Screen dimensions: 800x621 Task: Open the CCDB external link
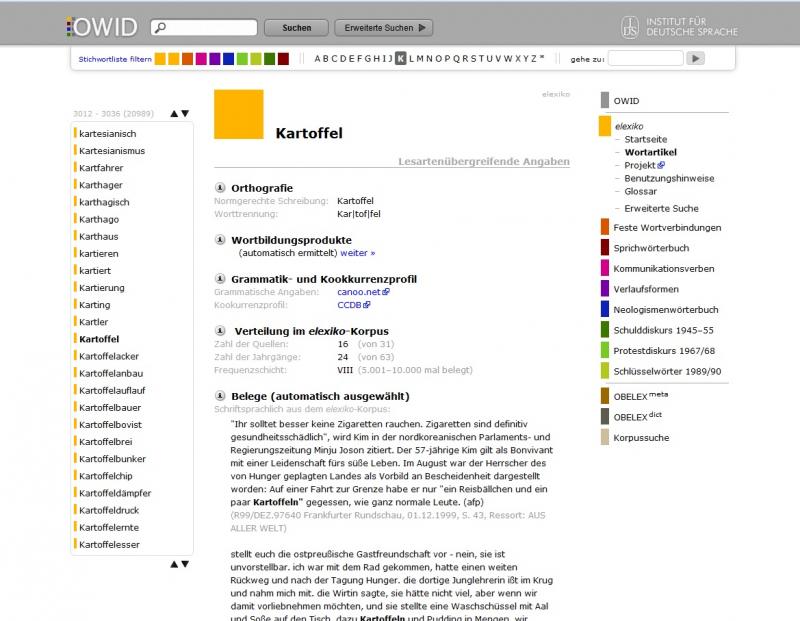354,305
